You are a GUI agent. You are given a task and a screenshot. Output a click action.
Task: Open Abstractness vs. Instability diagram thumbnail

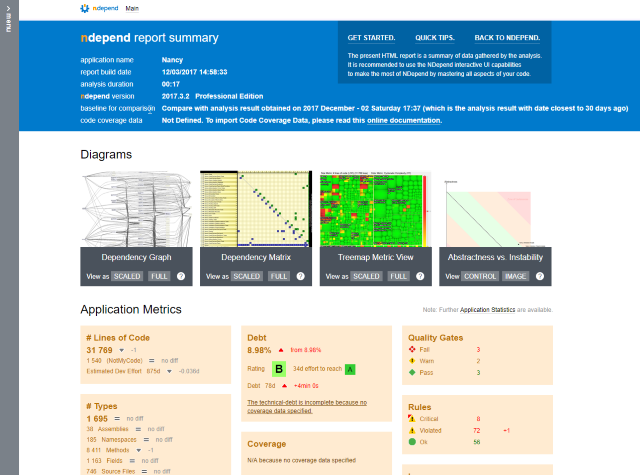click(x=495, y=209)
